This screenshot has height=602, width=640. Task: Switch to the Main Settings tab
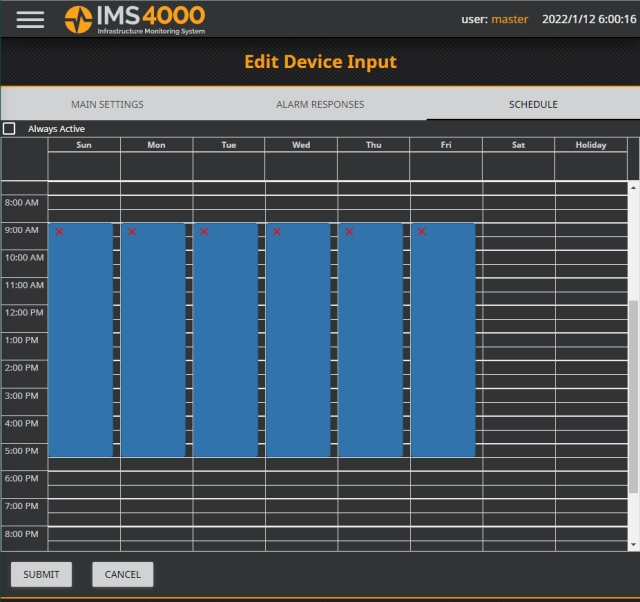107,104
